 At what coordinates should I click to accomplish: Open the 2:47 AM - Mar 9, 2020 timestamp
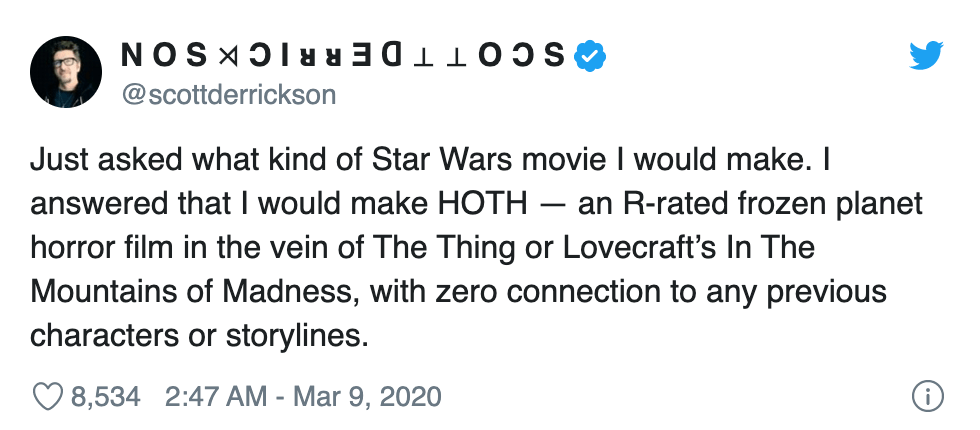300,397
